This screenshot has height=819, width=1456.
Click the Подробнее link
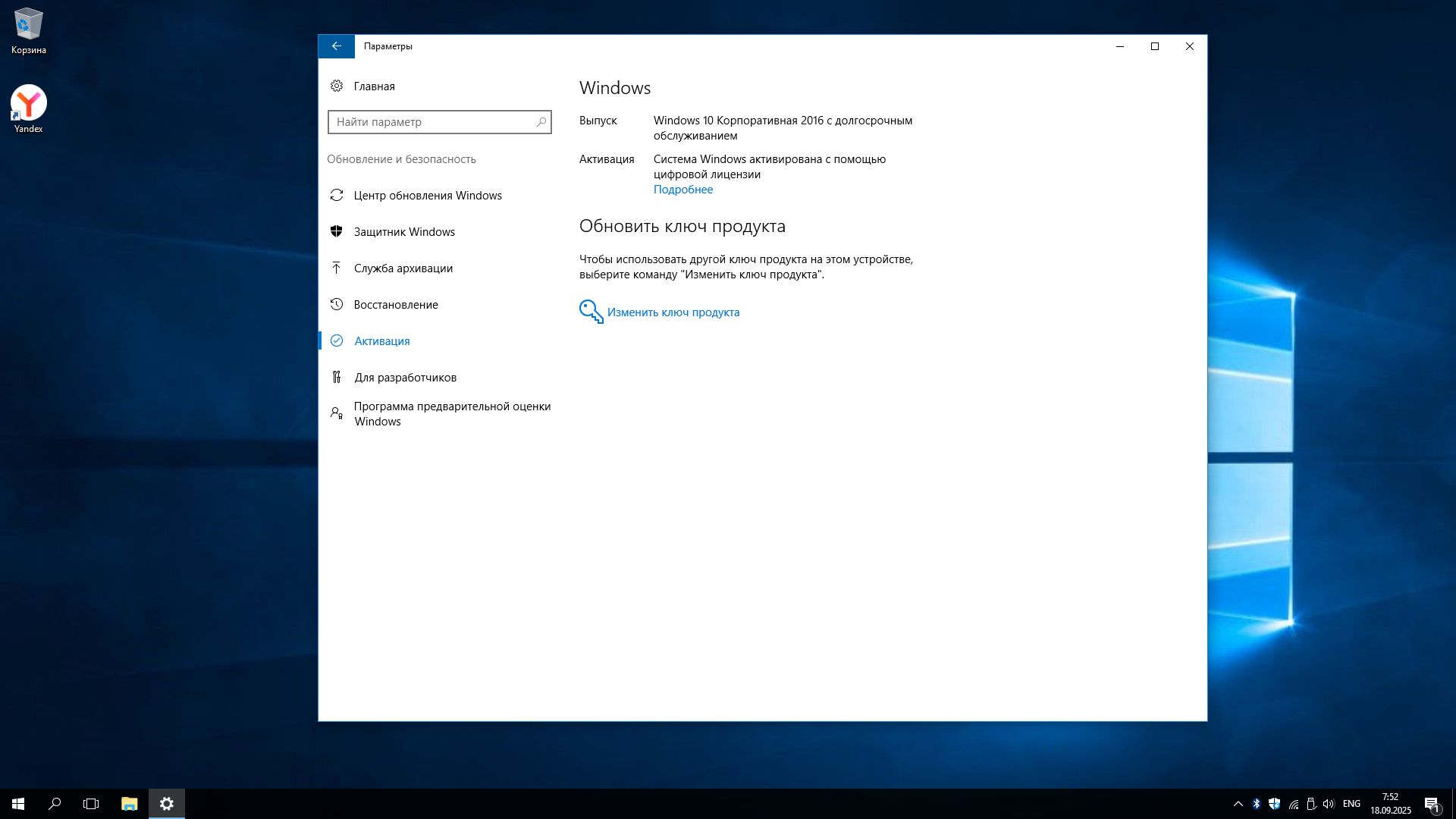[682, 190]
